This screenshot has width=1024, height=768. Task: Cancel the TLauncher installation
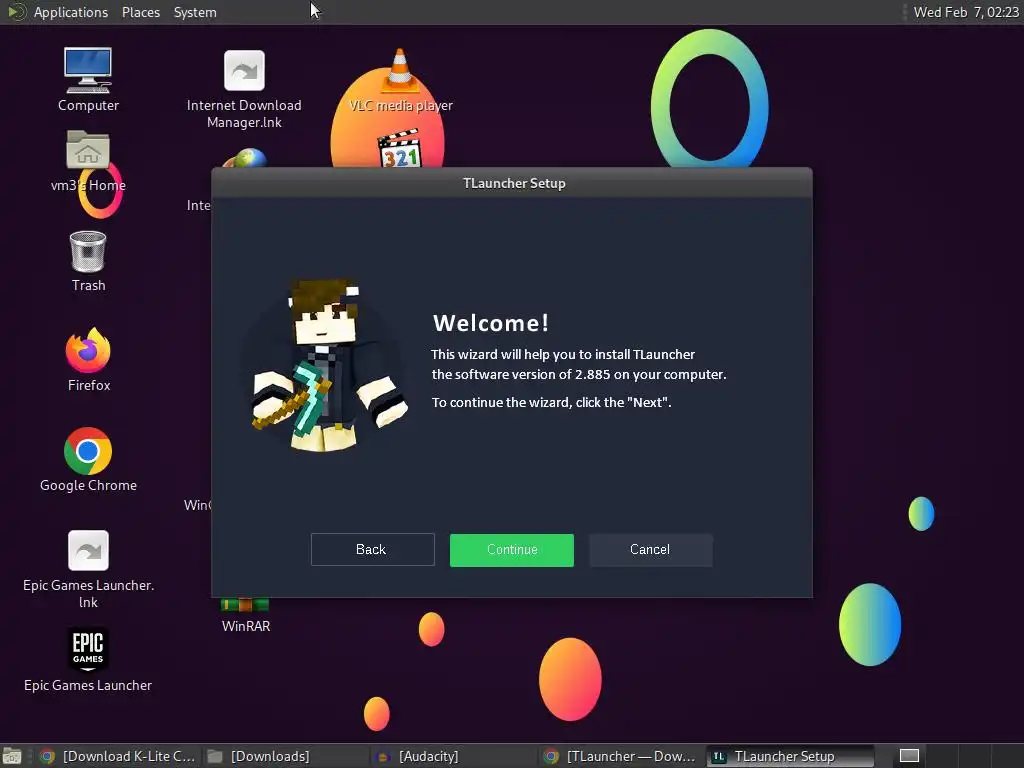point(650,550)
